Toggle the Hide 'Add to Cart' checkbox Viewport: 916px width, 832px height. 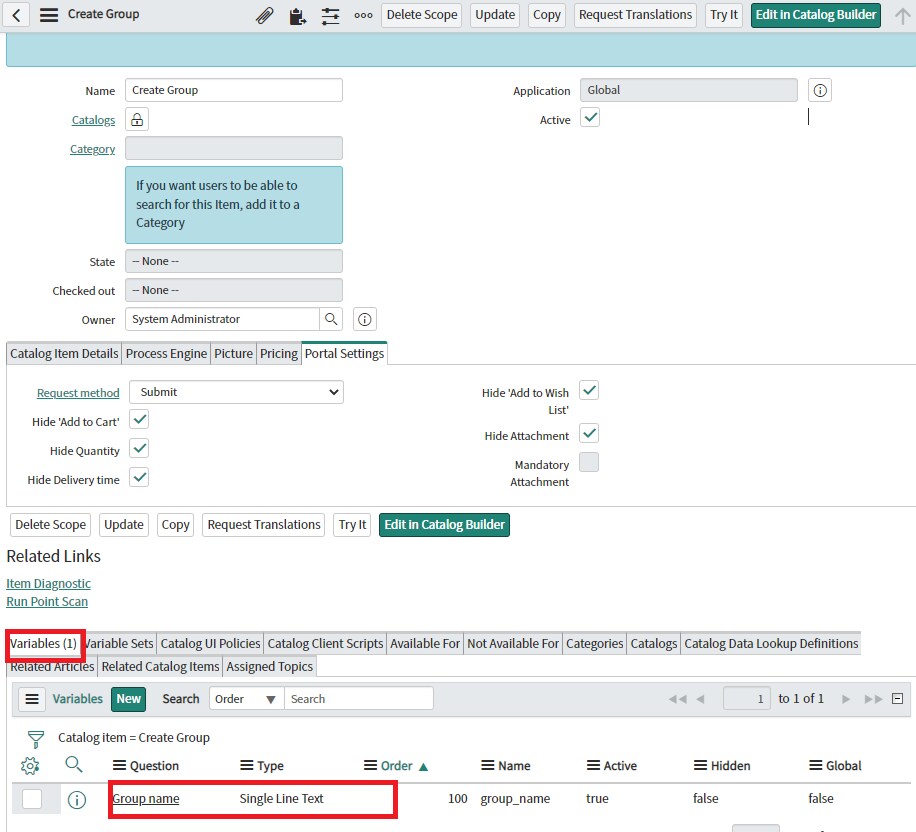click(x=140, y=420)
